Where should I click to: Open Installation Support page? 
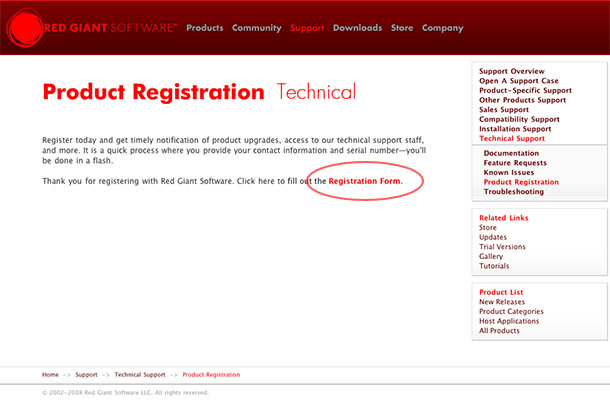[x=515, y=129]
